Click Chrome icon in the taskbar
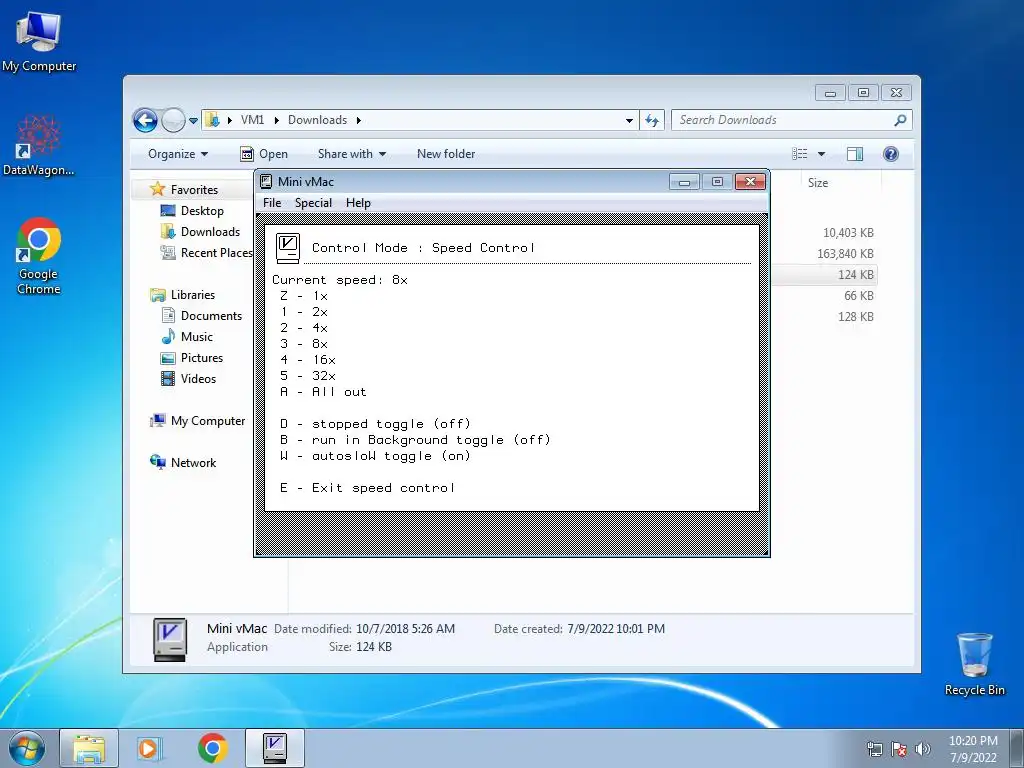The image size is (1024, 768). (213, 748)
